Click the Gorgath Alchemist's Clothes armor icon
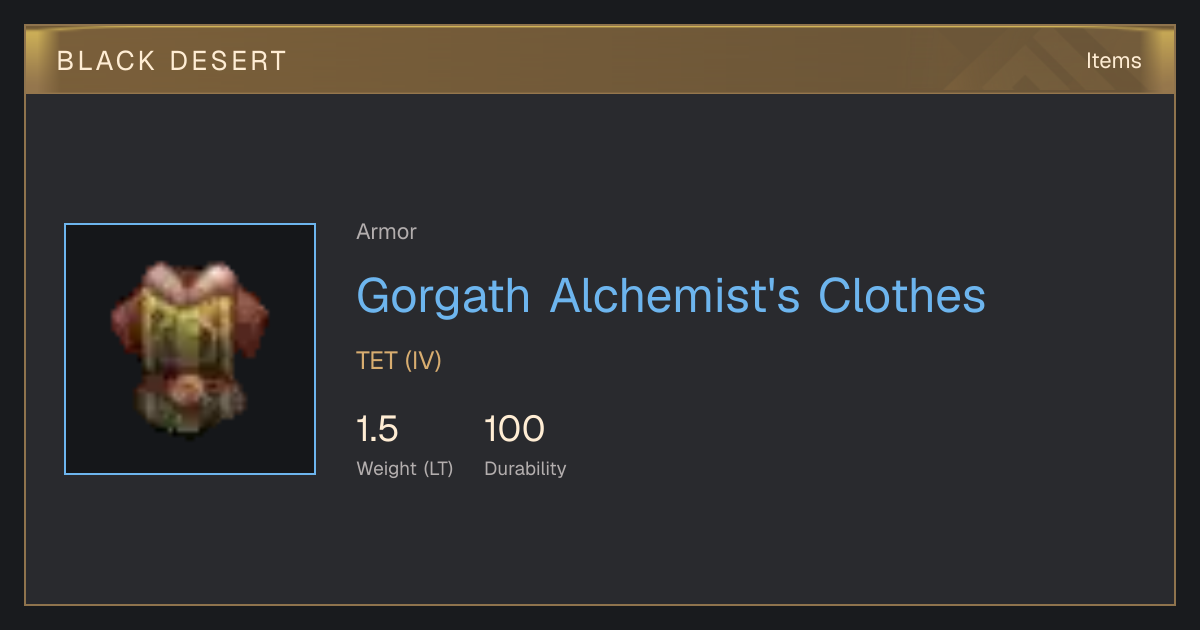The height and width of the screenshot is (630, 1200). click(190, 349)
